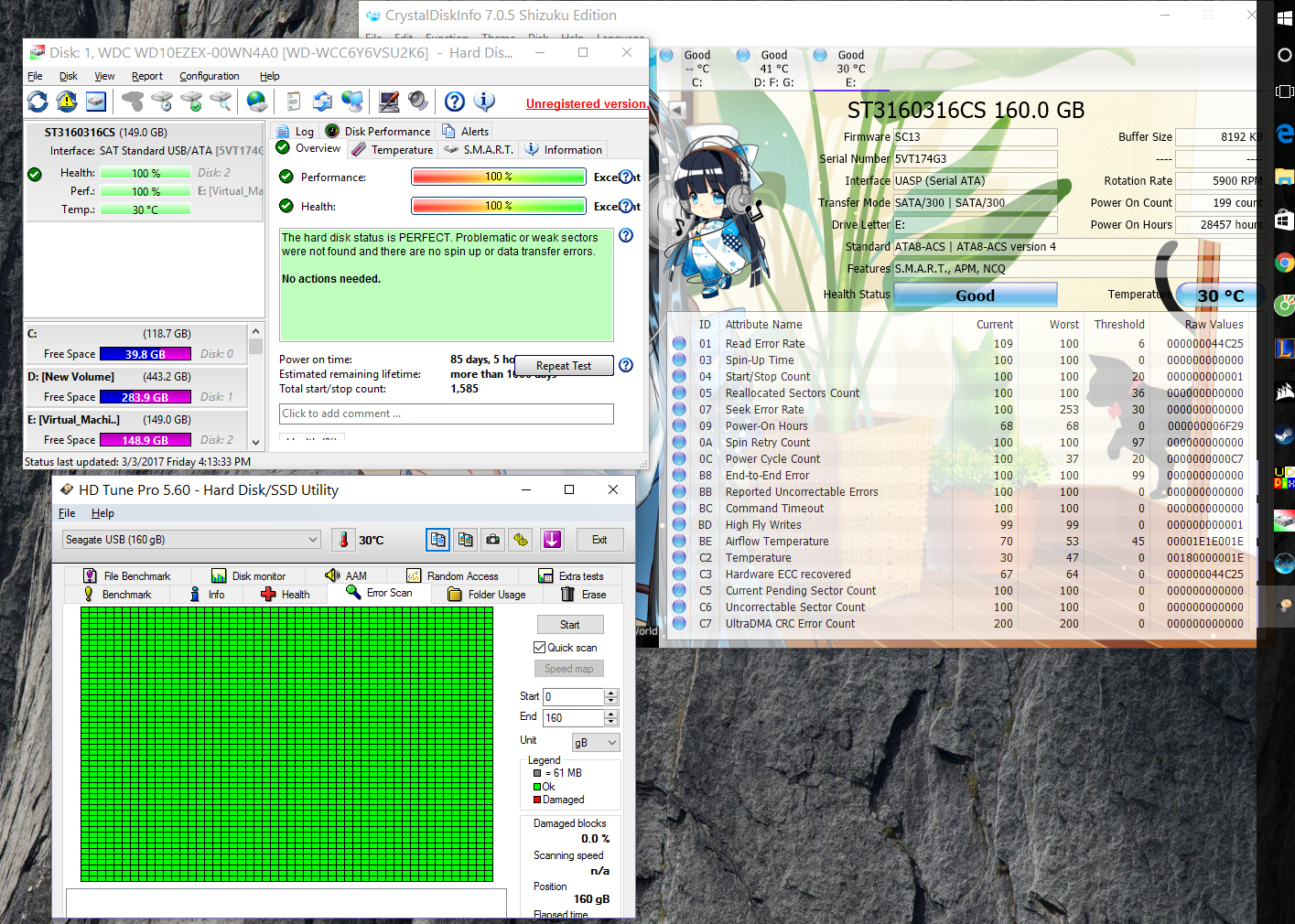
Task: Open the Report menu in Hard Disk Sentinel
Action: point(147,76)
